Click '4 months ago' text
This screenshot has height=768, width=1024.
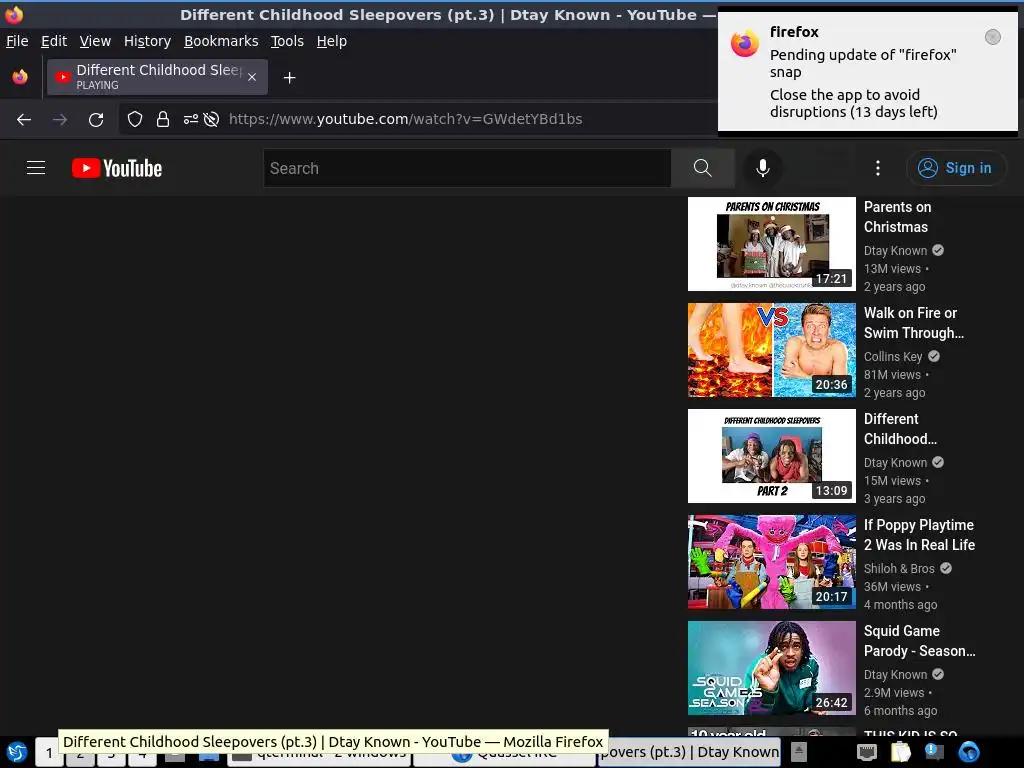click(x=901, y=605)
